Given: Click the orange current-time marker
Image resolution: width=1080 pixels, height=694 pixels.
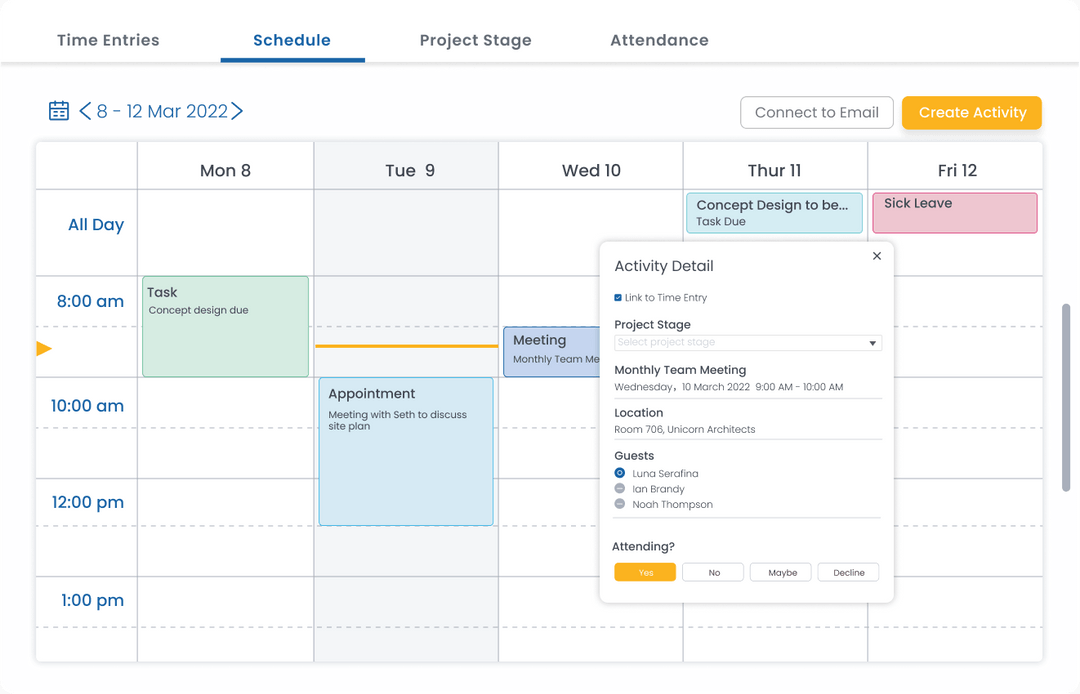Looking at the screenshot, I should coord(43,348).
